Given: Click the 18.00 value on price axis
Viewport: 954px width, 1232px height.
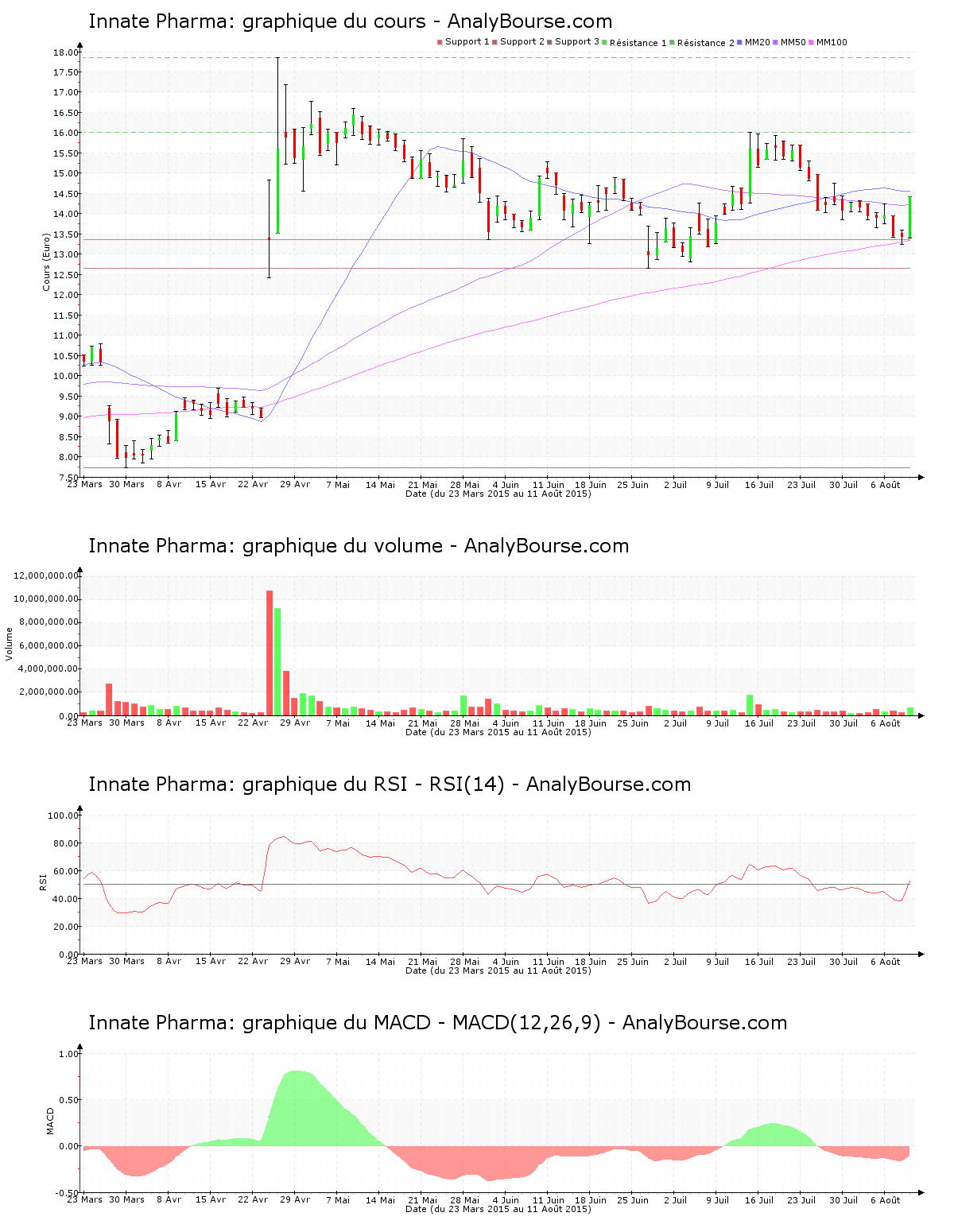Looking at the screenshot, I should [x=67, y=52].
